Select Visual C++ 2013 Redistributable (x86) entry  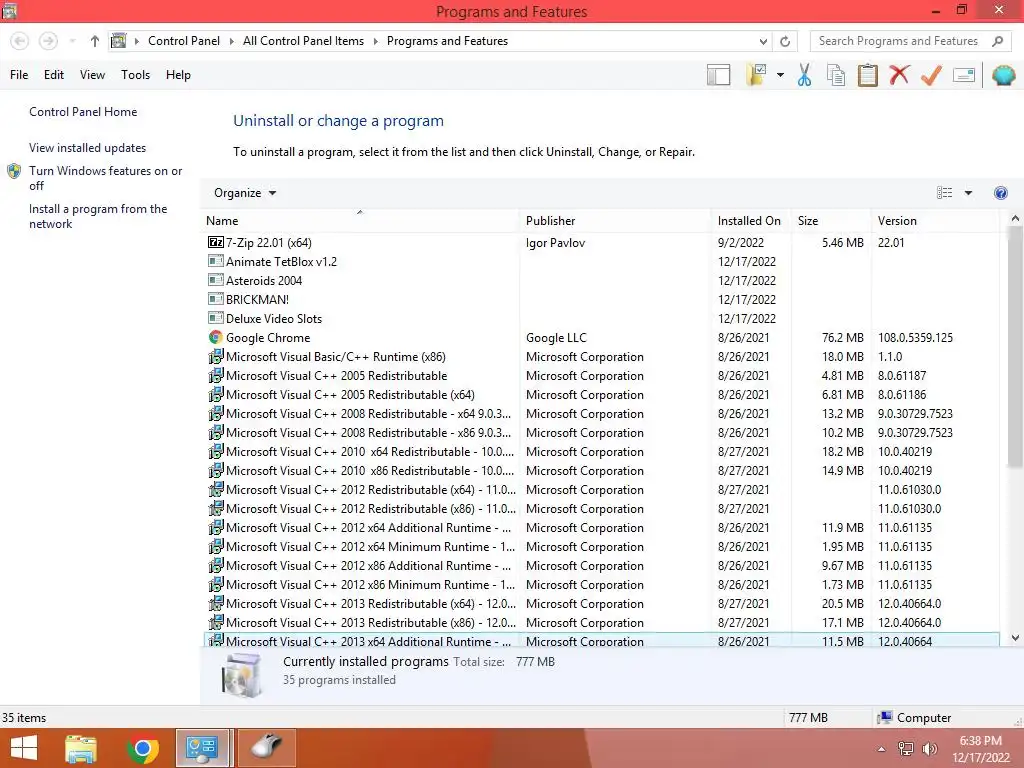601,622
